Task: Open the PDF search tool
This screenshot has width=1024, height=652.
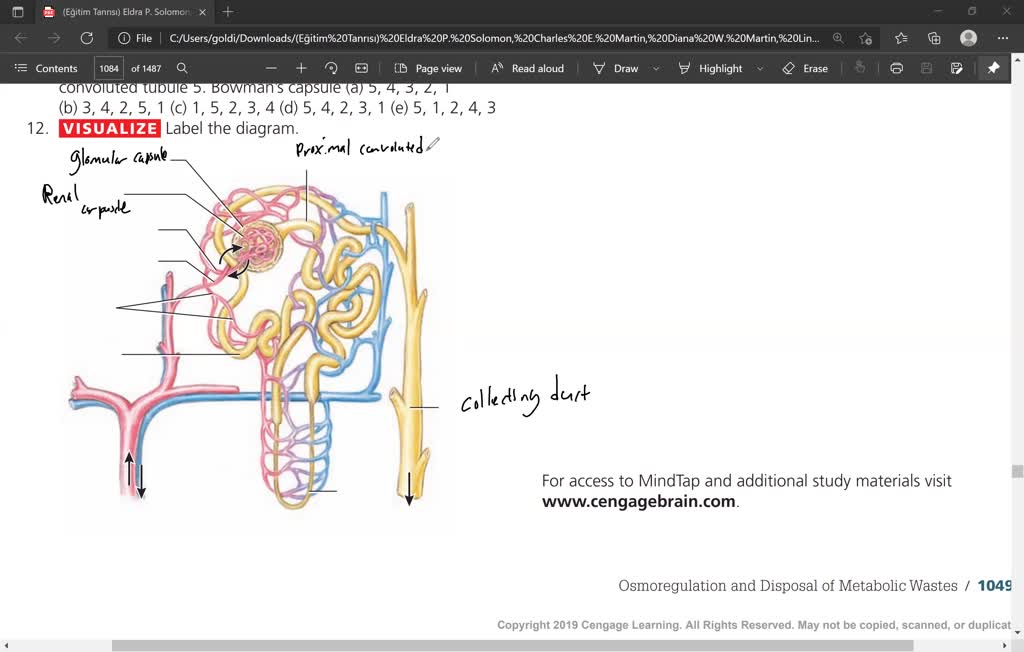Action: click(x=182, y=68)
